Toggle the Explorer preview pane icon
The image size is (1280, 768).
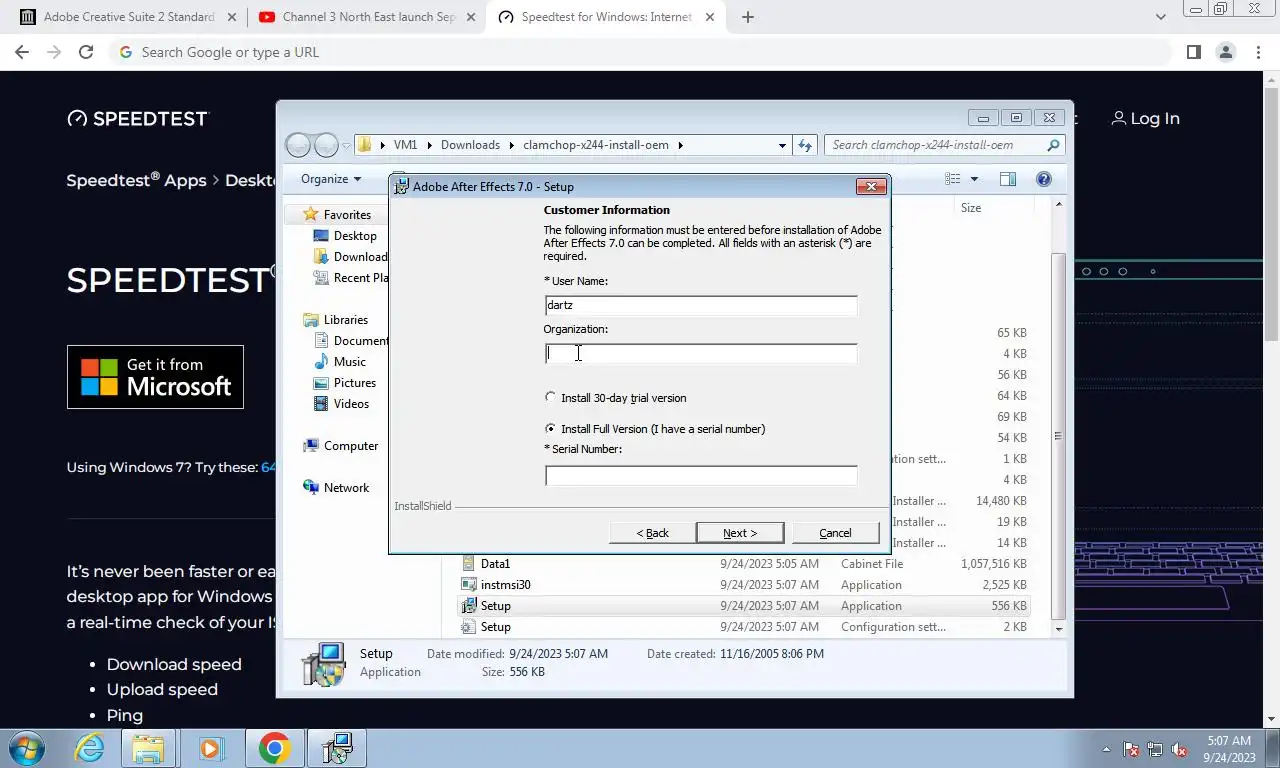point(1008,179)
